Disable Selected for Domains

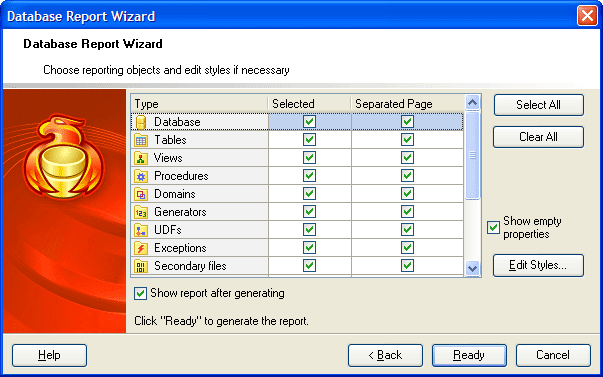coord(310,194)
